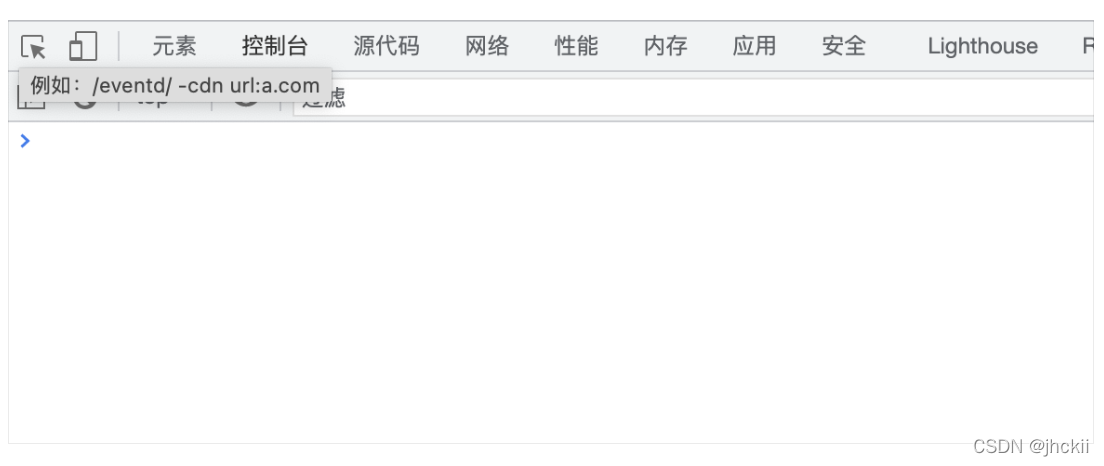1104x466 pixels.
Task: Switch to the 元素 tab
Action: point(175,46)
